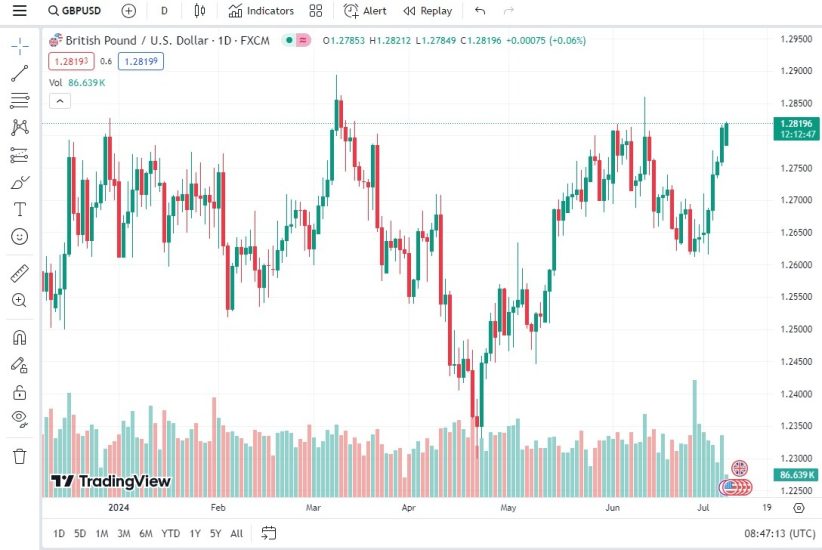
Task: Open the Fibonacci retracement tools
Action: point(19,100)
